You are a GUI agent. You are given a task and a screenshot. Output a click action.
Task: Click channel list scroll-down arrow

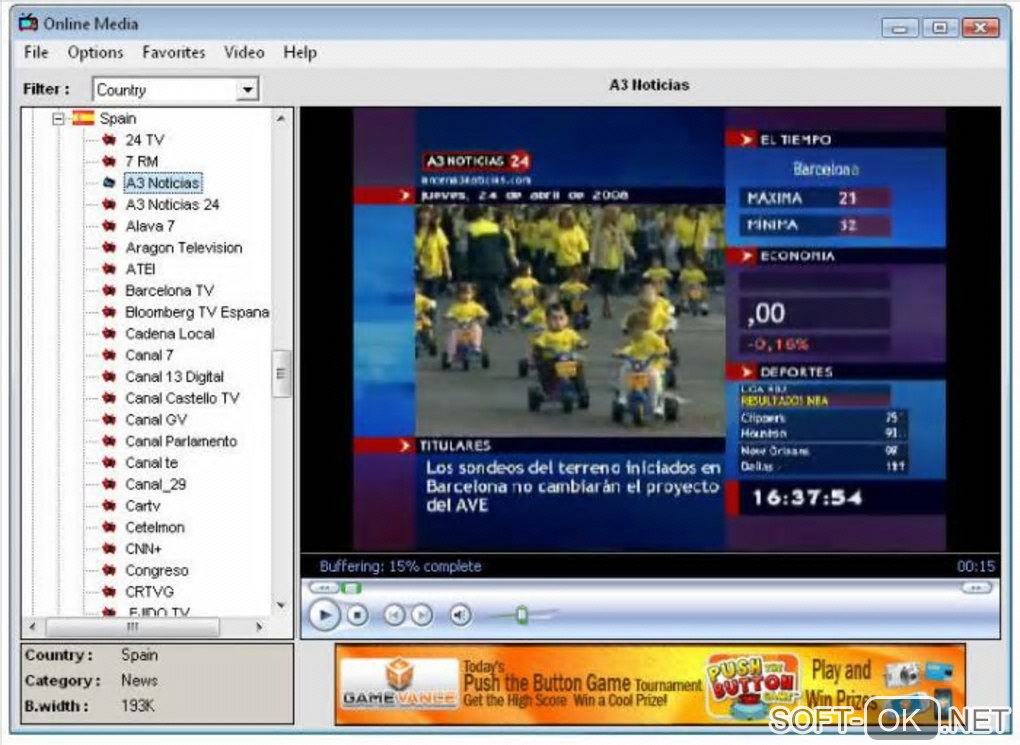[281, 605]
